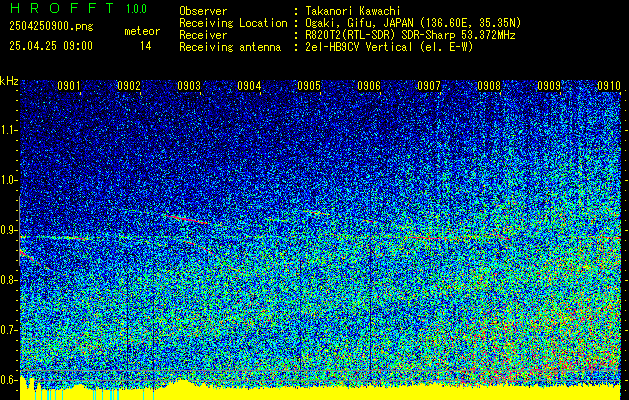Select the Ogaki, Gifu, JAPAN location text

413,23
